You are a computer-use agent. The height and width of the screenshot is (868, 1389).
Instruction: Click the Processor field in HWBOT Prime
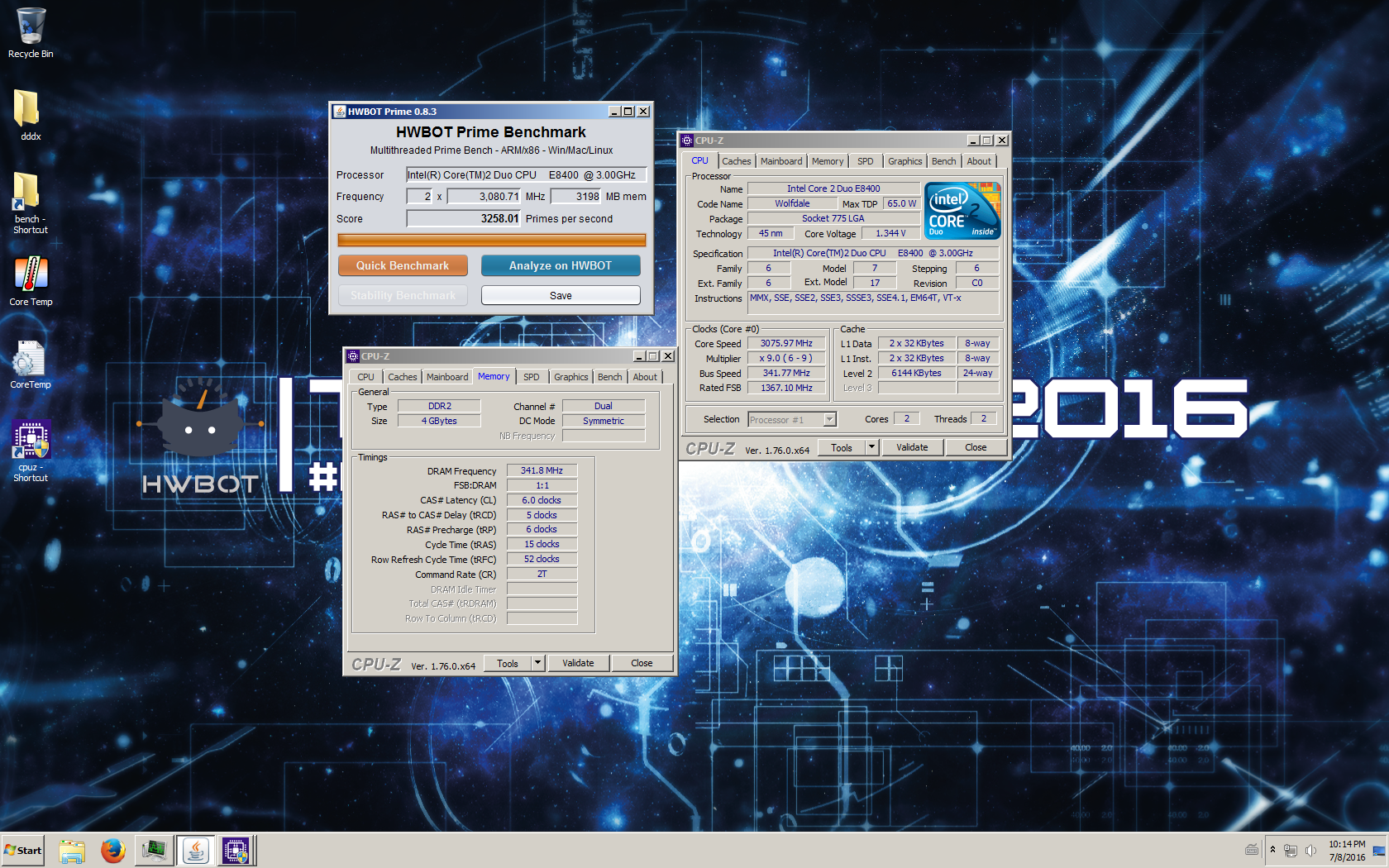click(x=526, y=174)
